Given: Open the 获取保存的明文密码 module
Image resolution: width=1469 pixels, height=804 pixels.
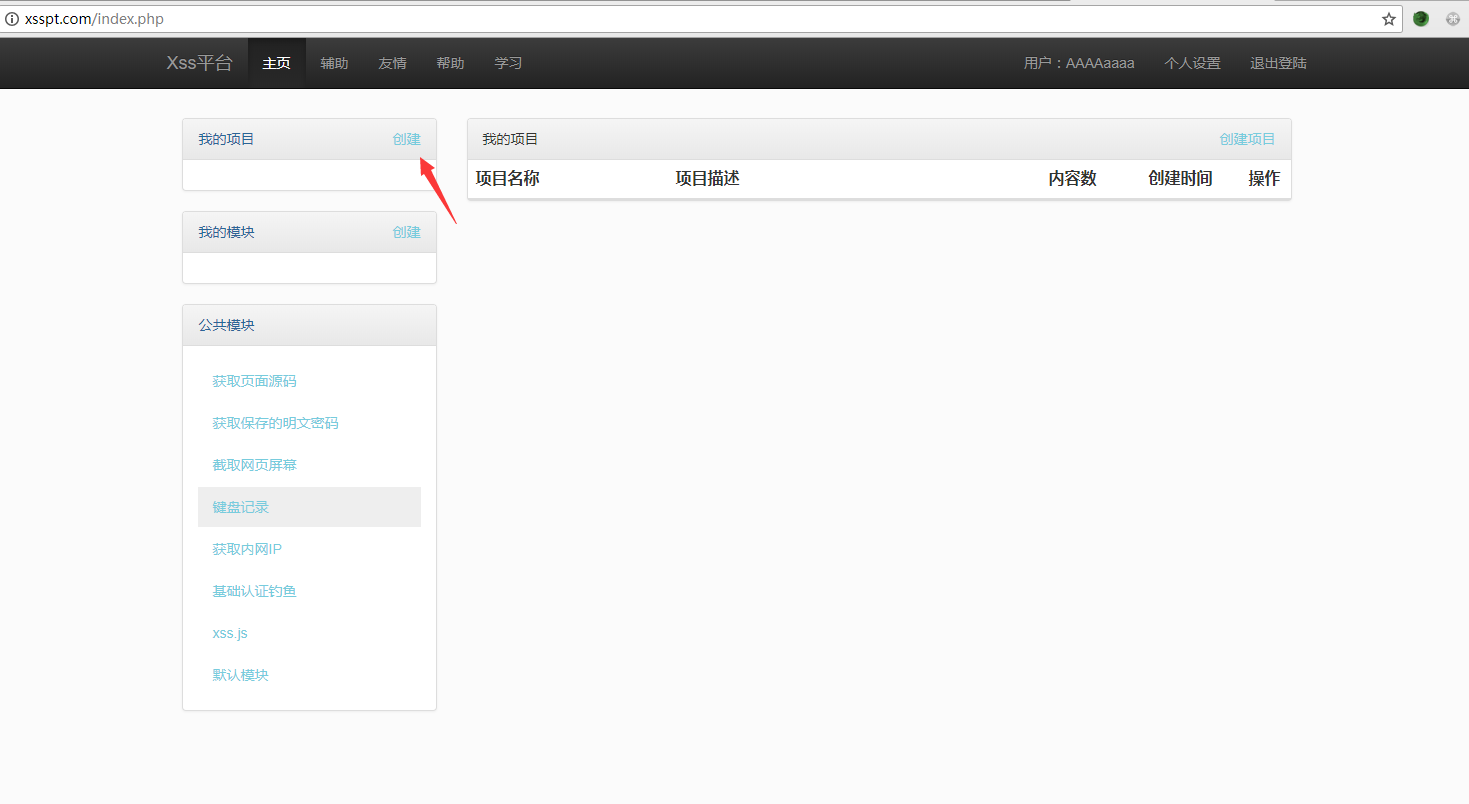Looking at the screenshot, I should tap(275, 423).
